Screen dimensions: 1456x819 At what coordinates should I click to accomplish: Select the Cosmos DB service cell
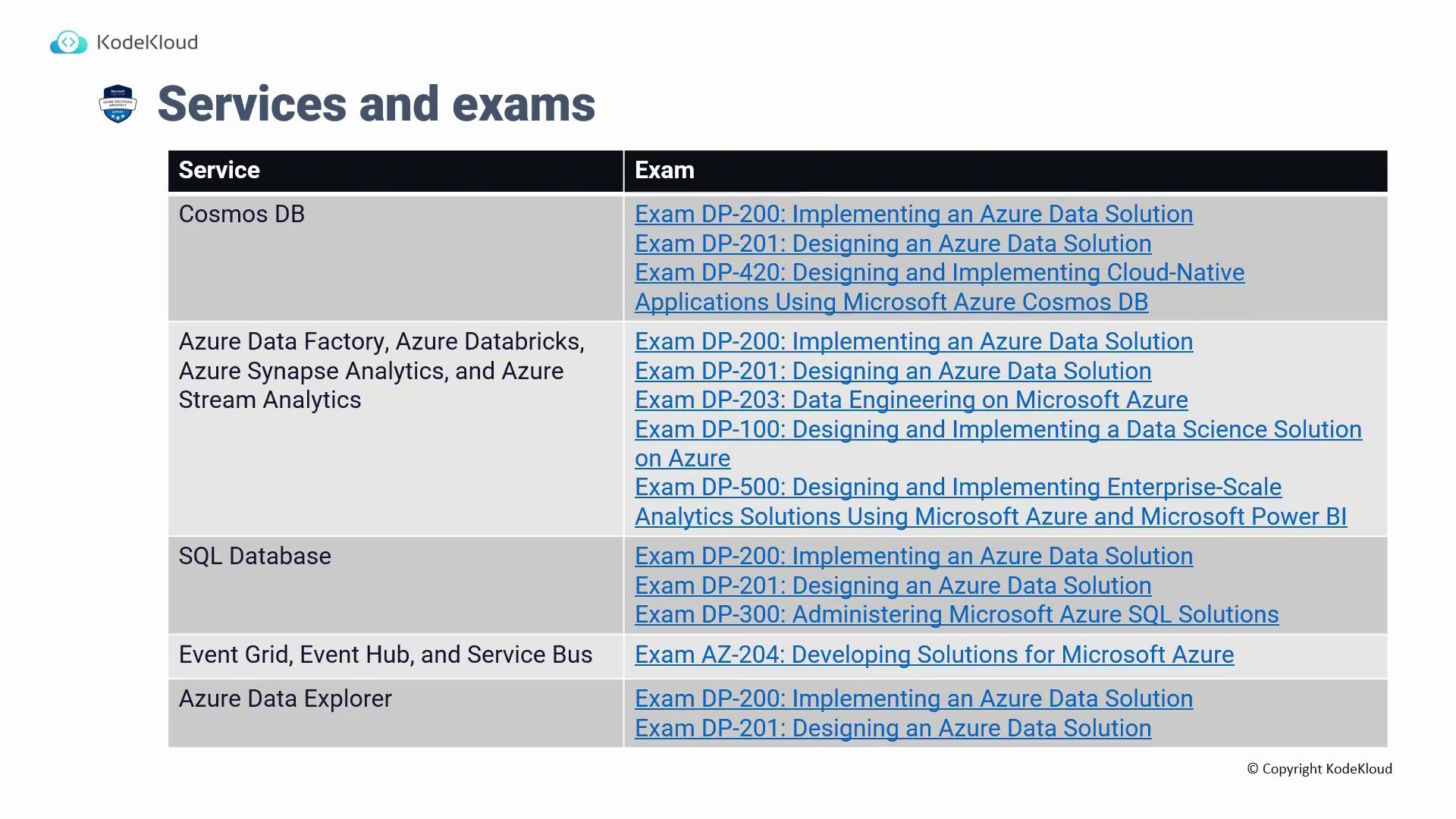(x=242, y=215)
